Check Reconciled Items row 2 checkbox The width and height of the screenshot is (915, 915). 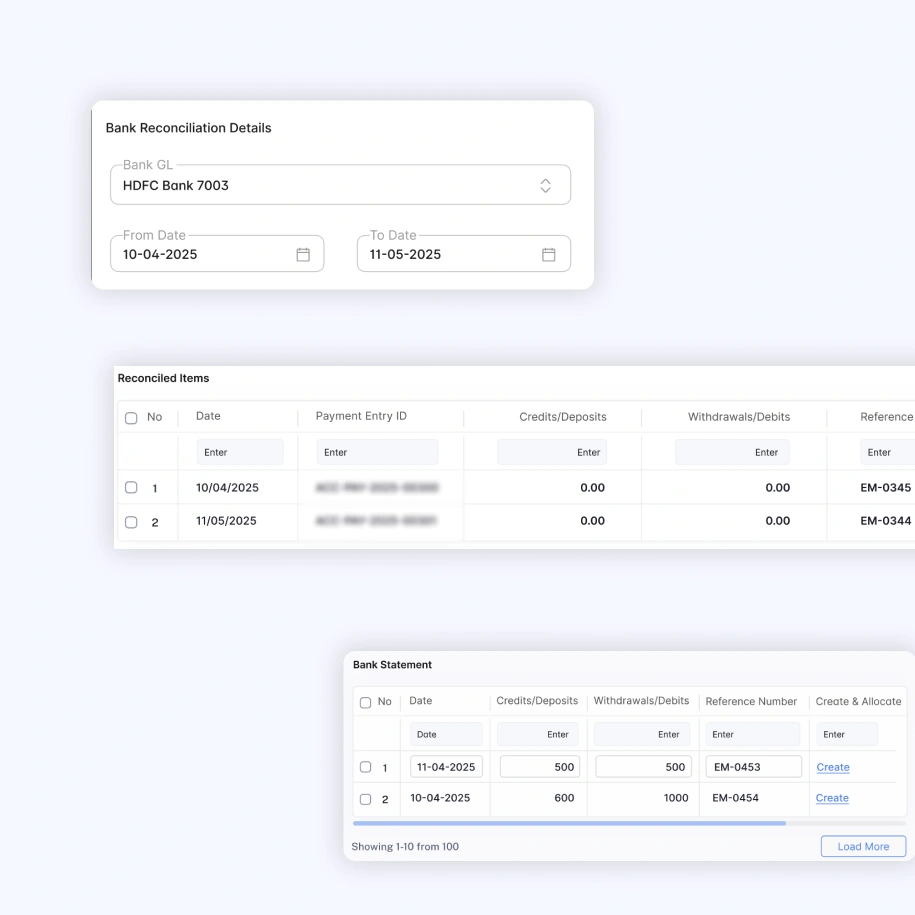[x=131, y=522]
